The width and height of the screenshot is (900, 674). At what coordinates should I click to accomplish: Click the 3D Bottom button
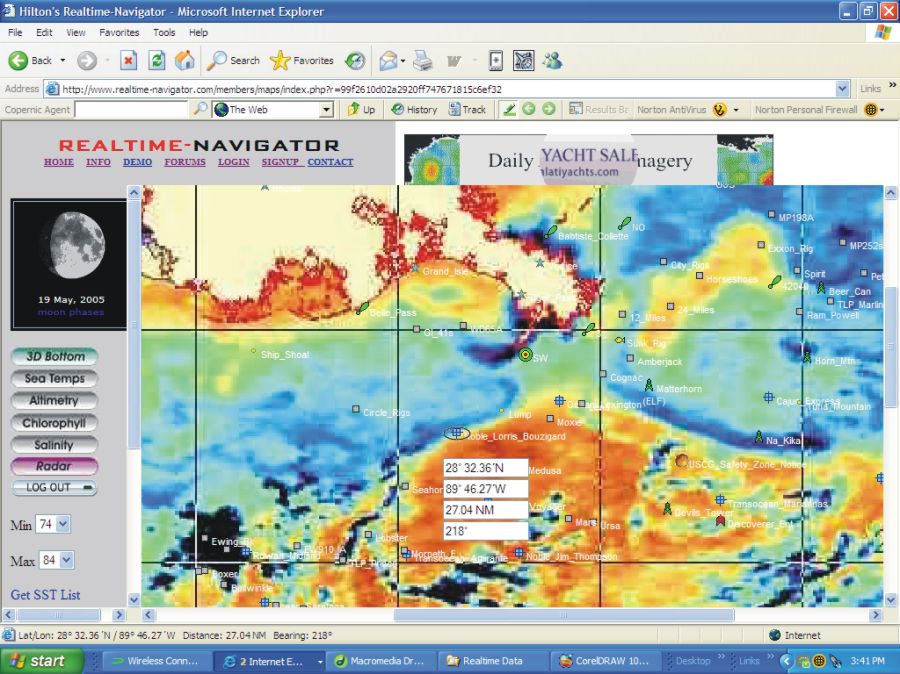pos(55,356)
